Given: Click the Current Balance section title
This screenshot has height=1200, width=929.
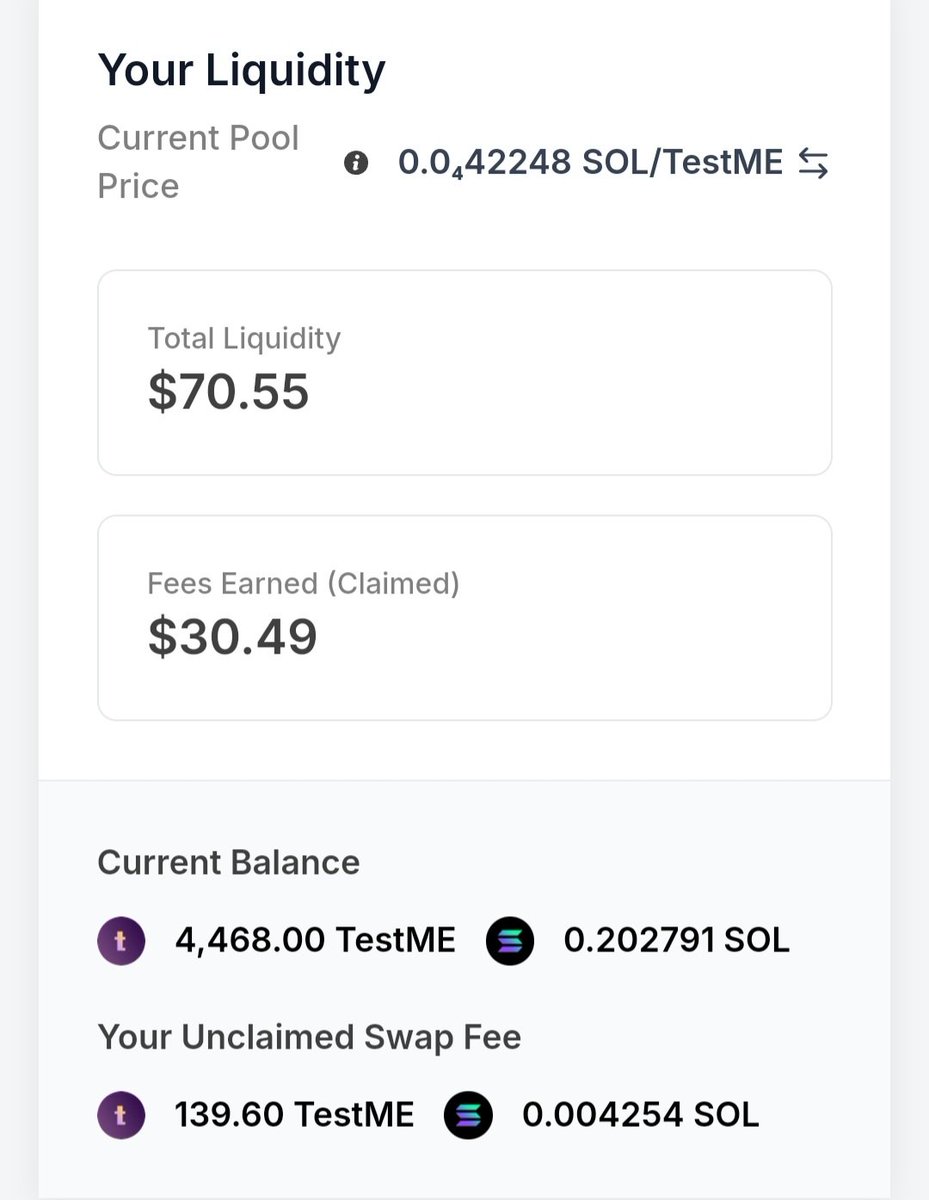Looking at the screenshot, I should tap(228, 863).
